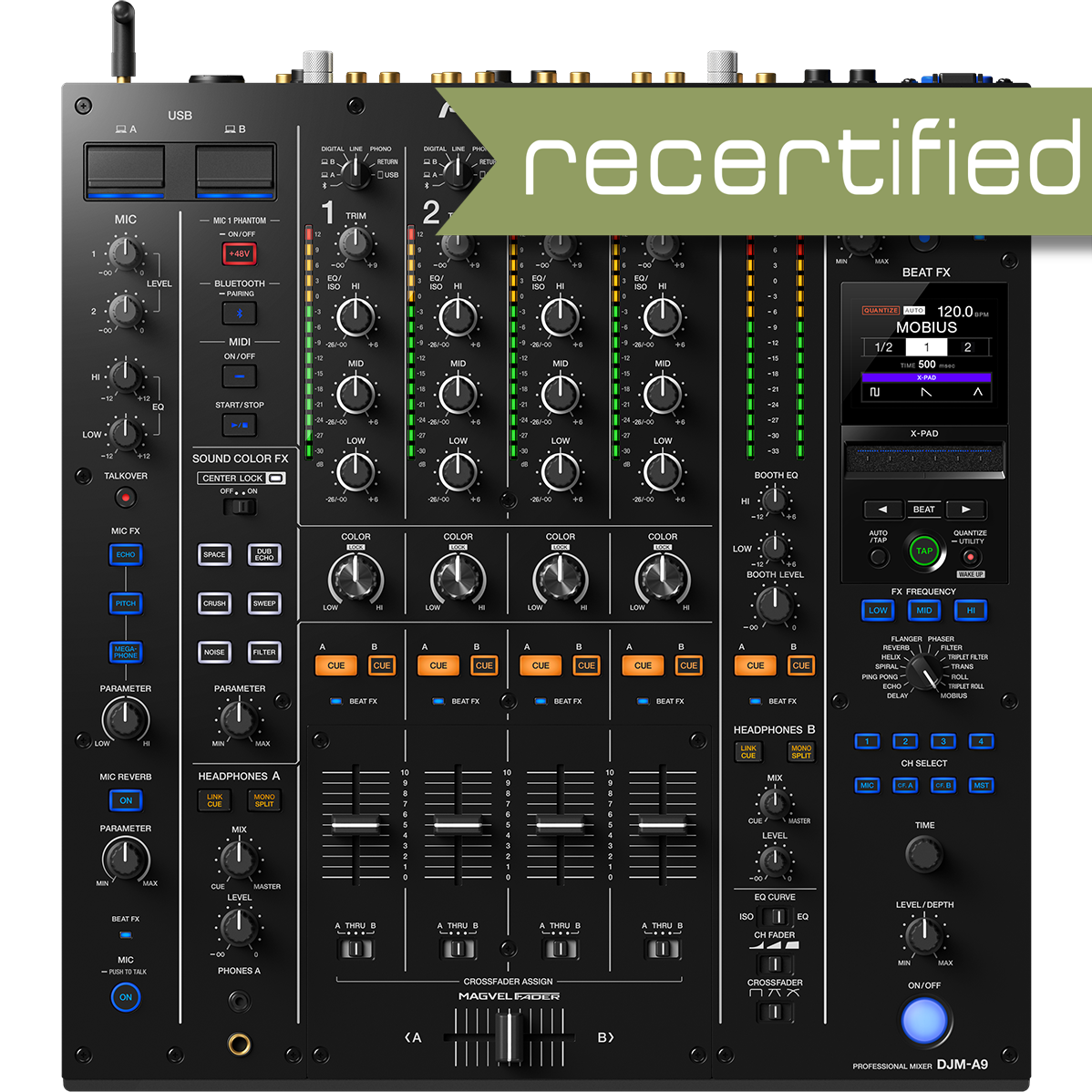Viewport: 1092px width, 1092px height.
Task: Enable the FILTER sound color effect
Action: tap(264, 653)
